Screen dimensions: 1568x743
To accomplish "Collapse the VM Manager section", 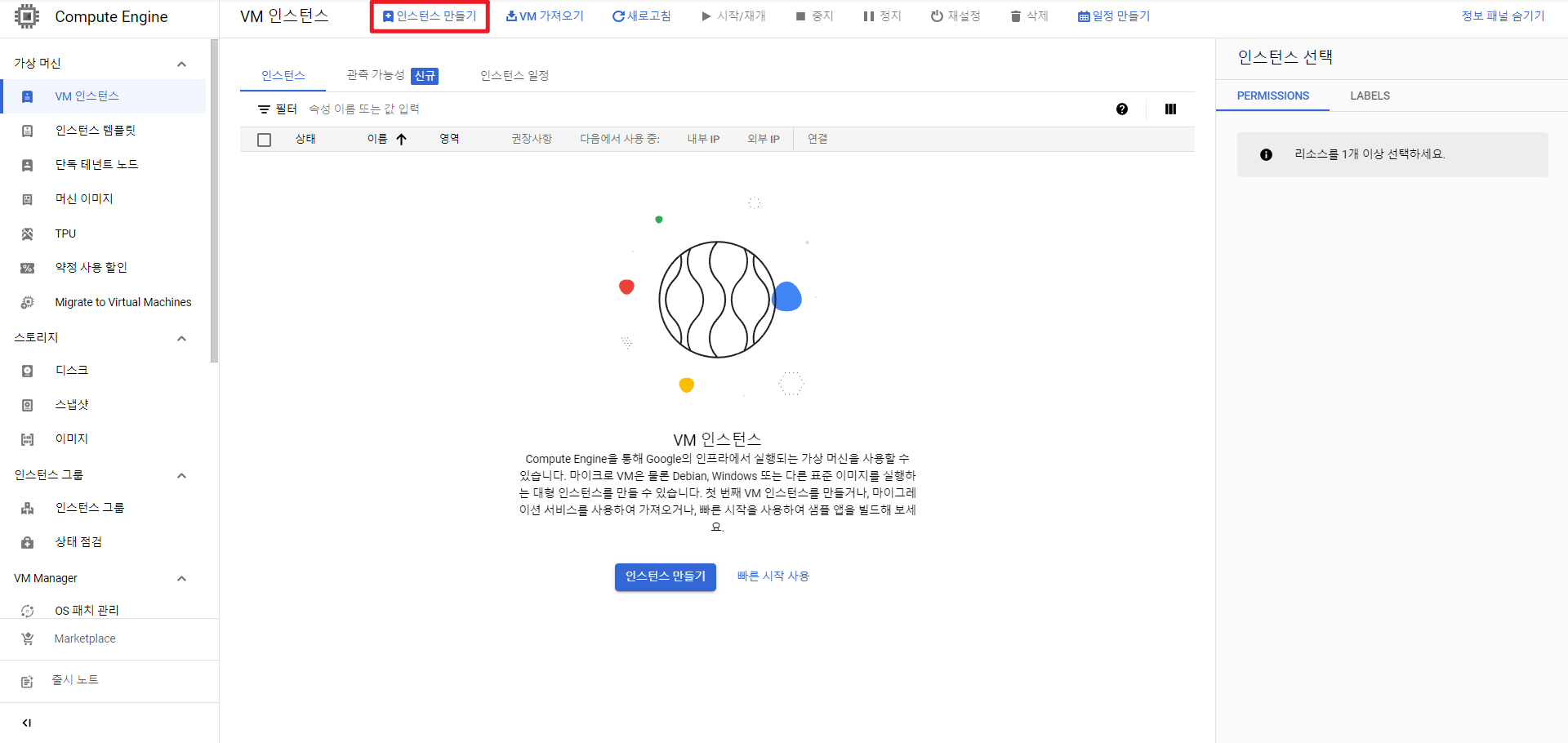I will click(181, 578).
